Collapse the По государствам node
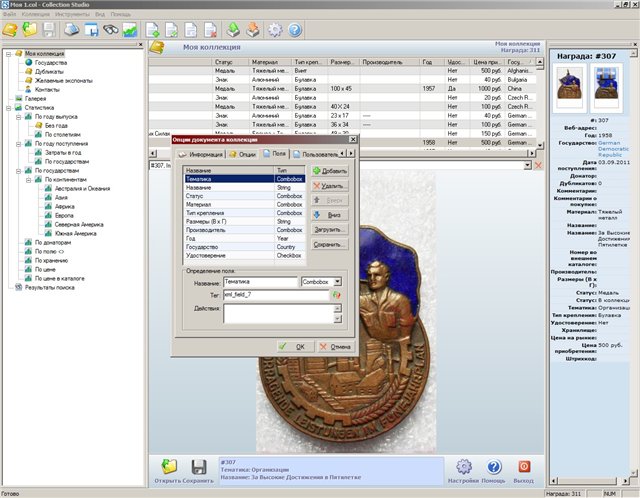 tap(18, 171)
